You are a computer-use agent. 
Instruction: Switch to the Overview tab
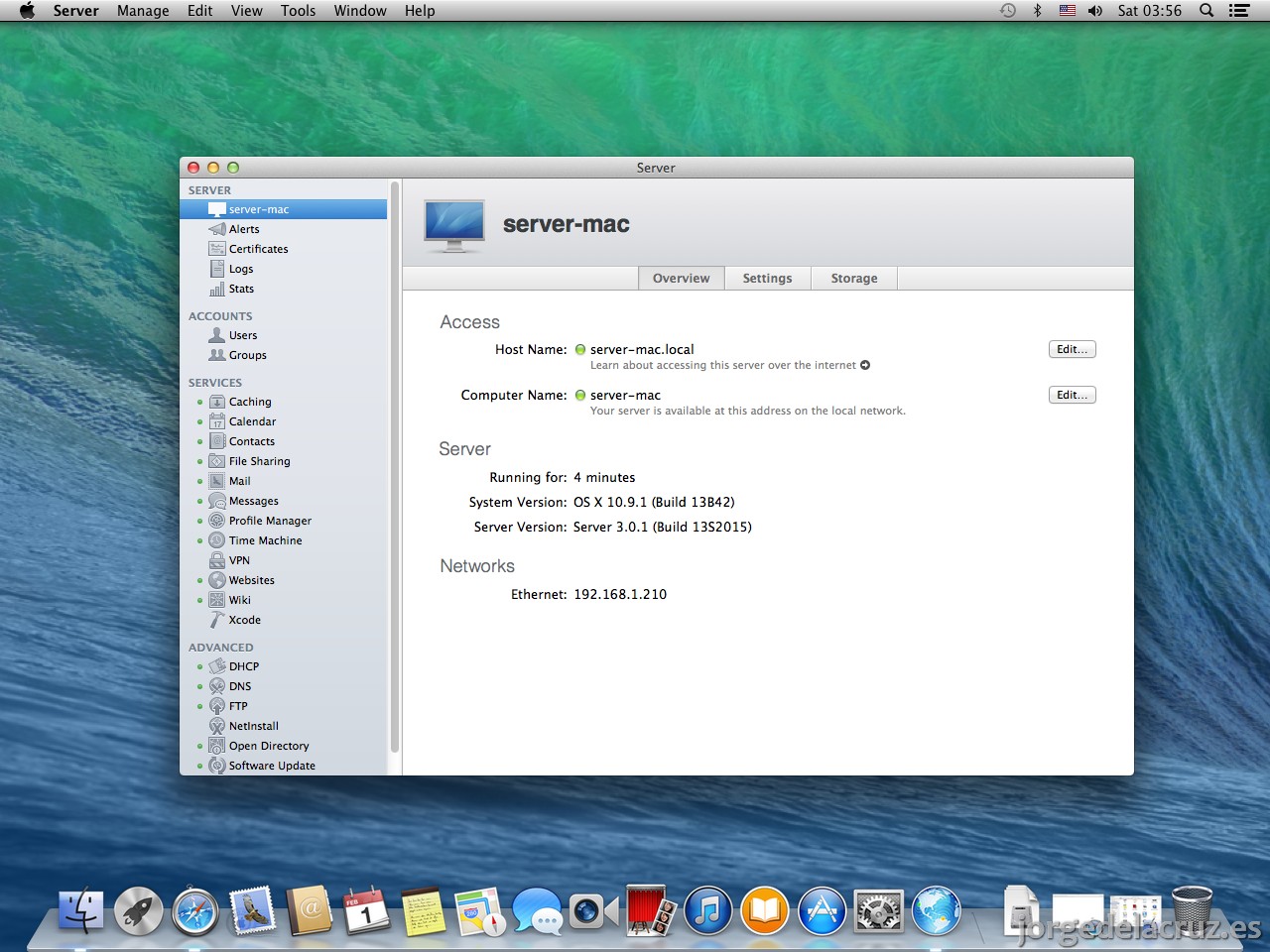(682, 279)
